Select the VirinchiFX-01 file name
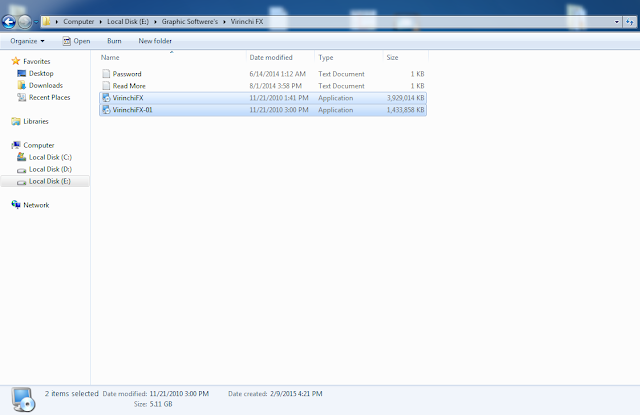Viewport: 640px width, 415px height. pyautogui.click(x=132, y=110)
